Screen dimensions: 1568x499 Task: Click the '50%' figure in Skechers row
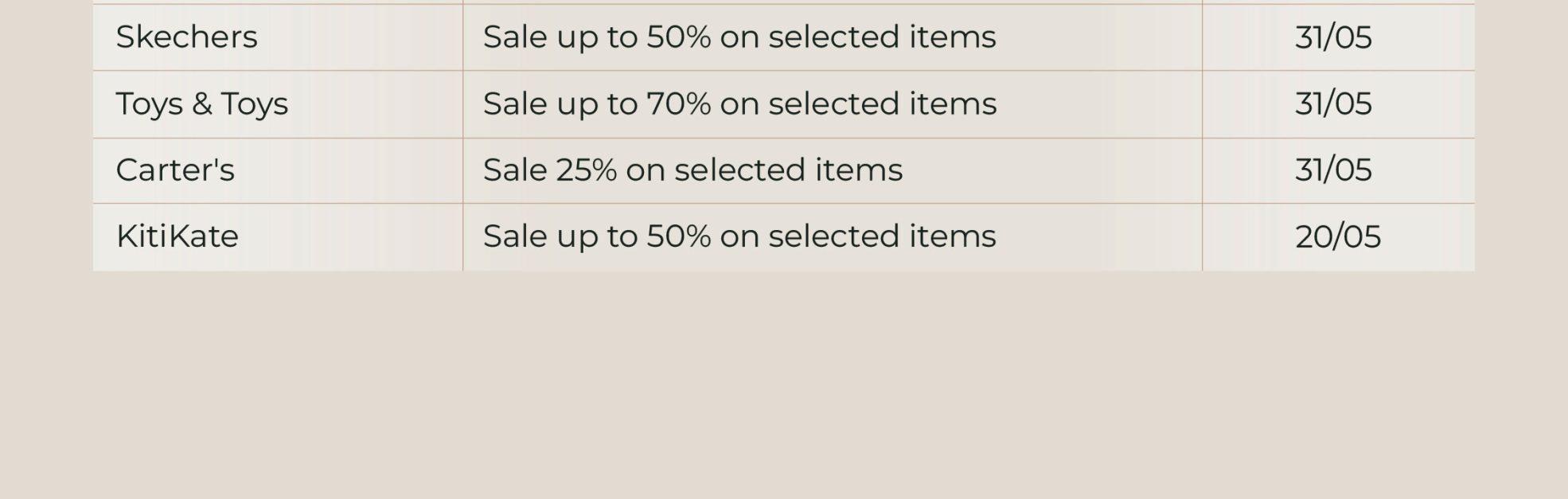(x=679, y=37)
